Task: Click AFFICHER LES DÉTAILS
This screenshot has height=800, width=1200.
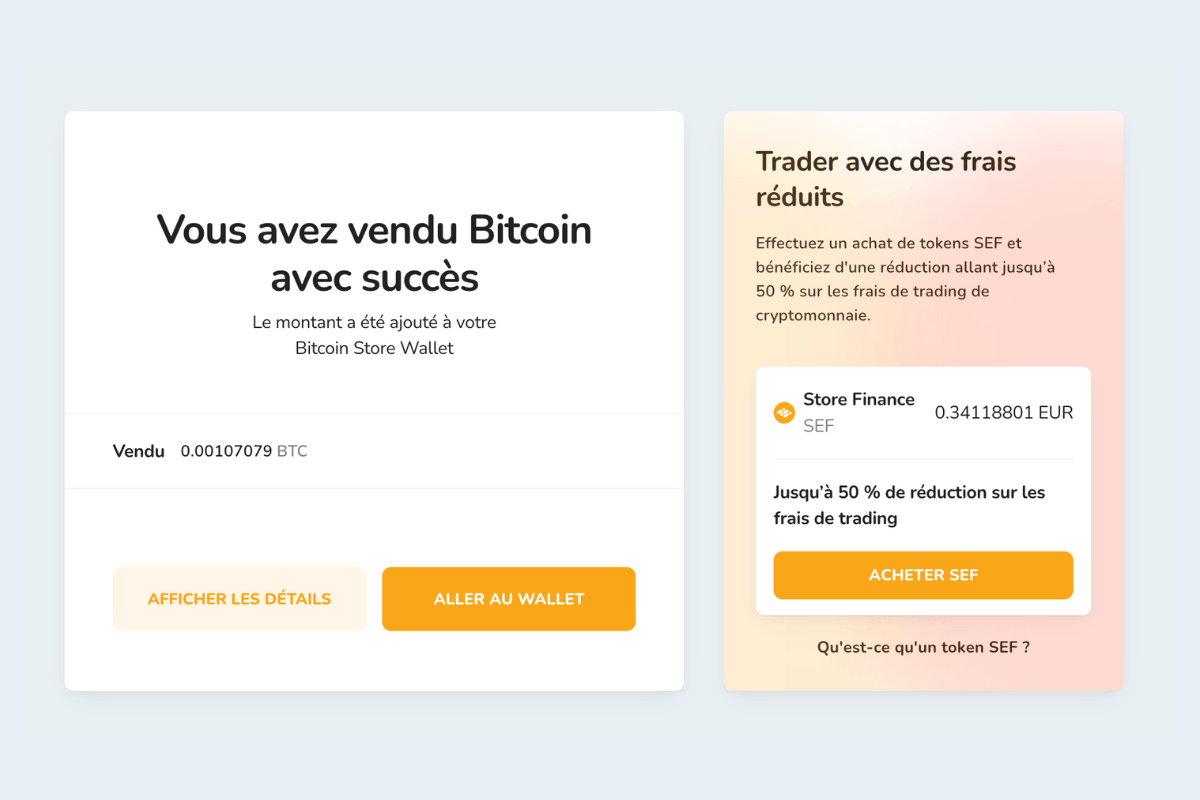Action: 239,598
